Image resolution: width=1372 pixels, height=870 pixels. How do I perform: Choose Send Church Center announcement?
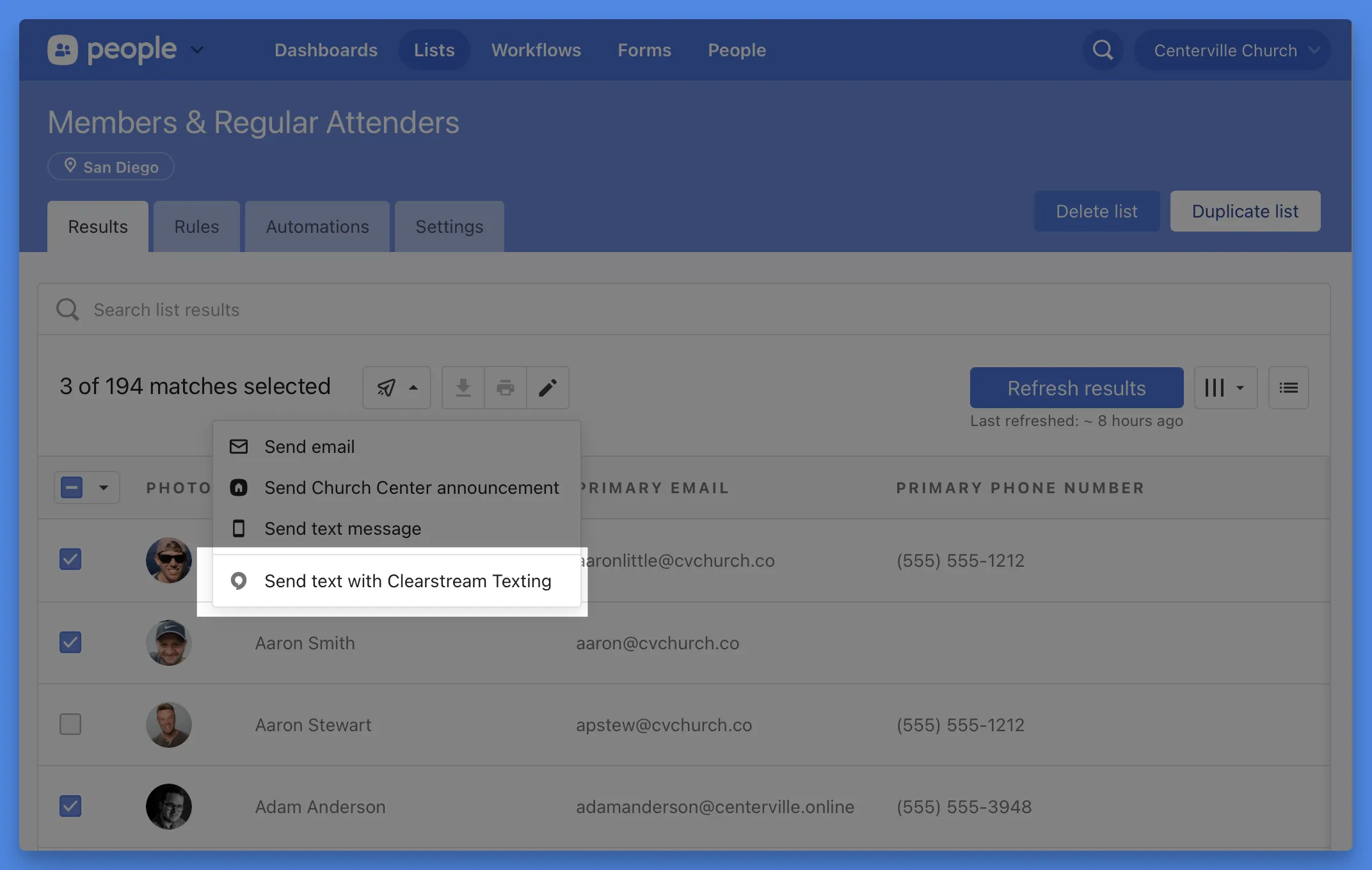pyautogui.click(x=411, y=487)
